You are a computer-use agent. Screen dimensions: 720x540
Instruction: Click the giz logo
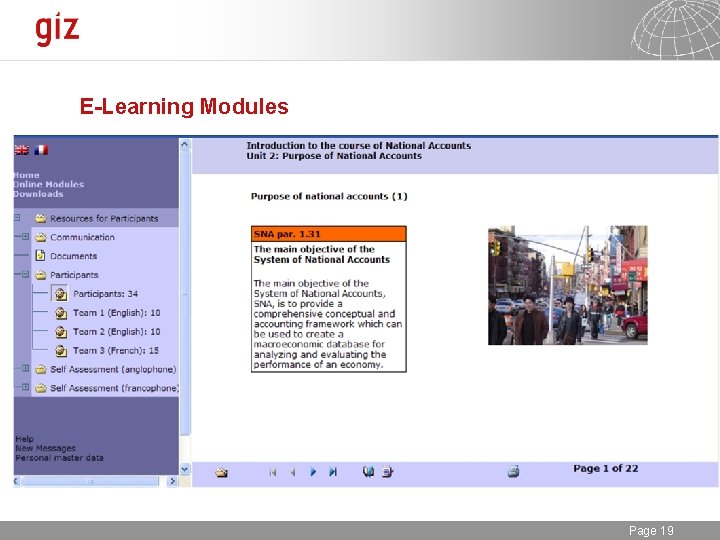(x=57, y=29)
